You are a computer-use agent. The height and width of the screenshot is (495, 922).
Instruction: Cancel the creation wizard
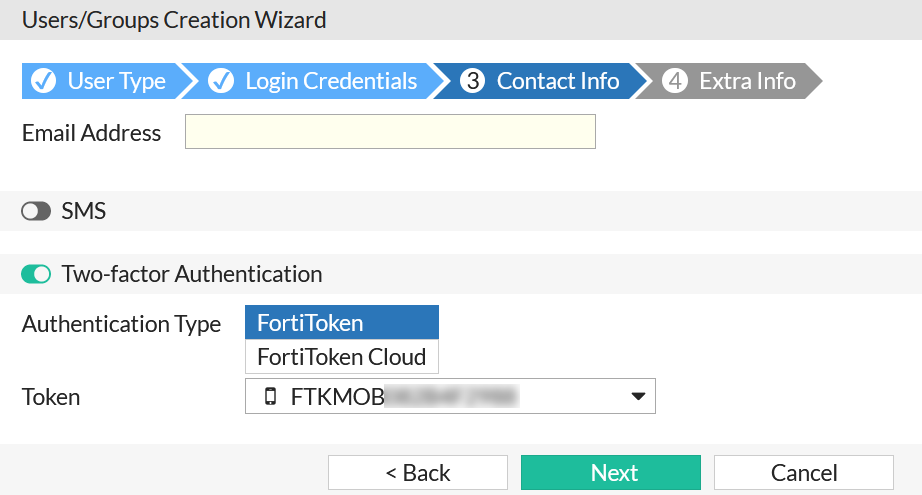coord(803,473)
